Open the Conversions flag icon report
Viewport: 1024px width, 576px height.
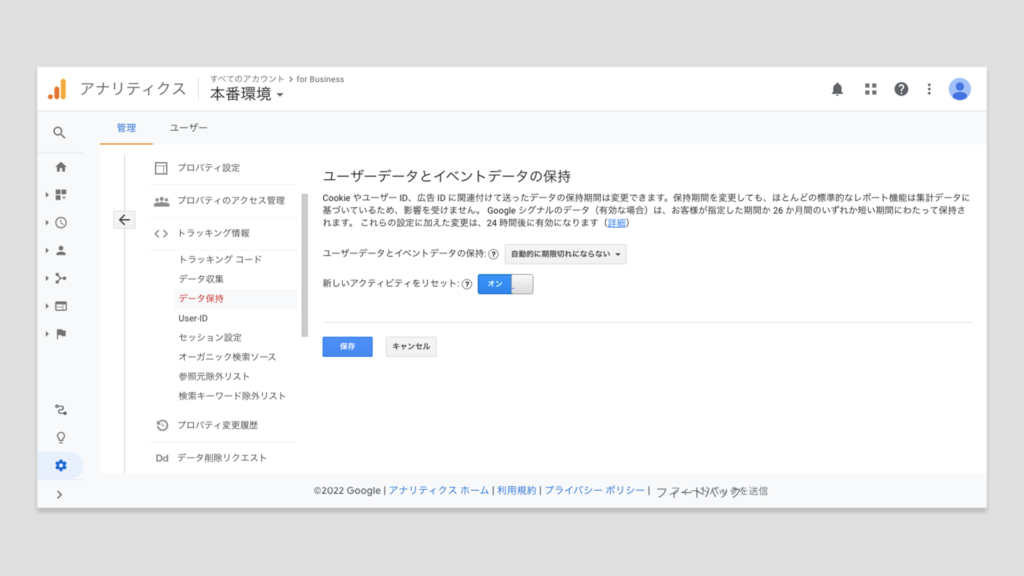point(61,334)
